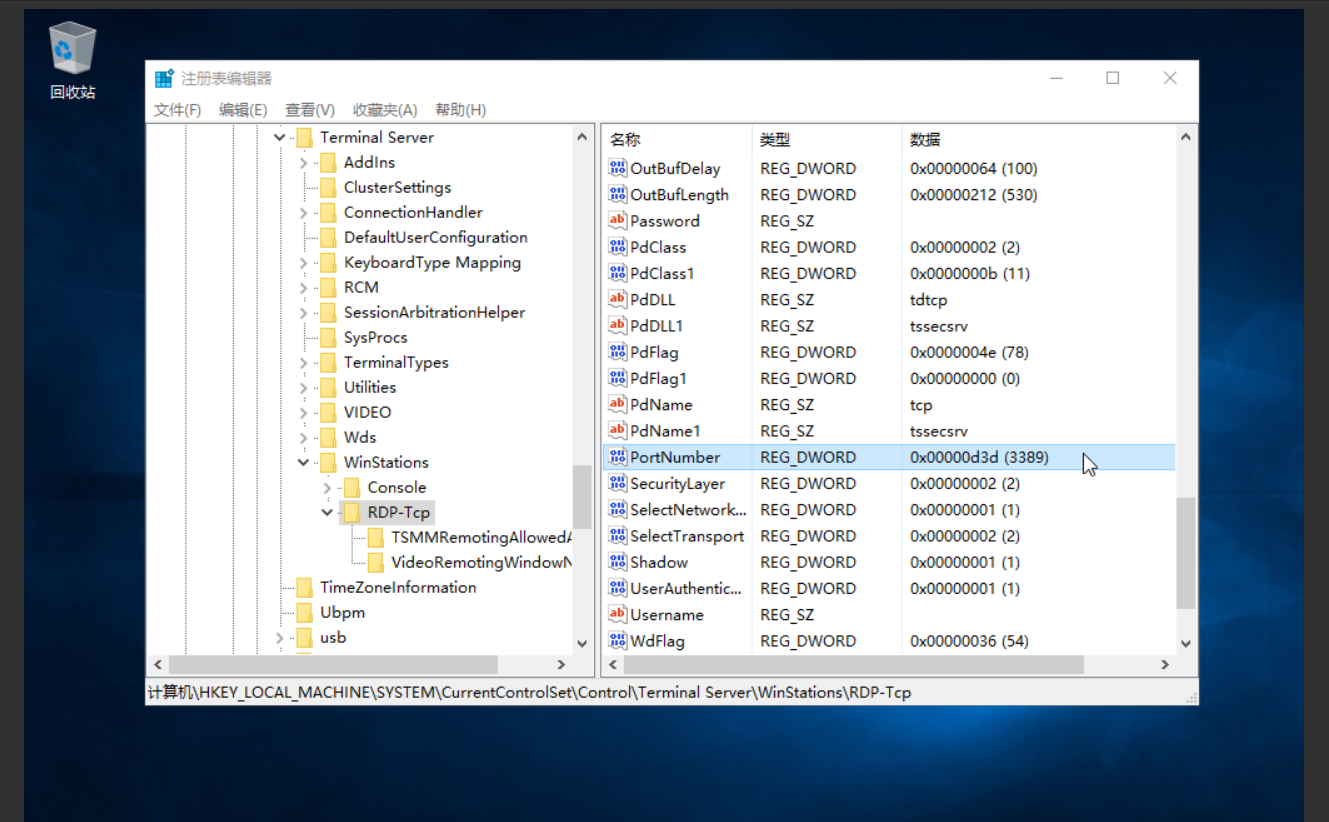Expand the ConnectionHandler tree node
Image resolution: width=1329 pixels, height=822 pixels.
pos(303,212)
